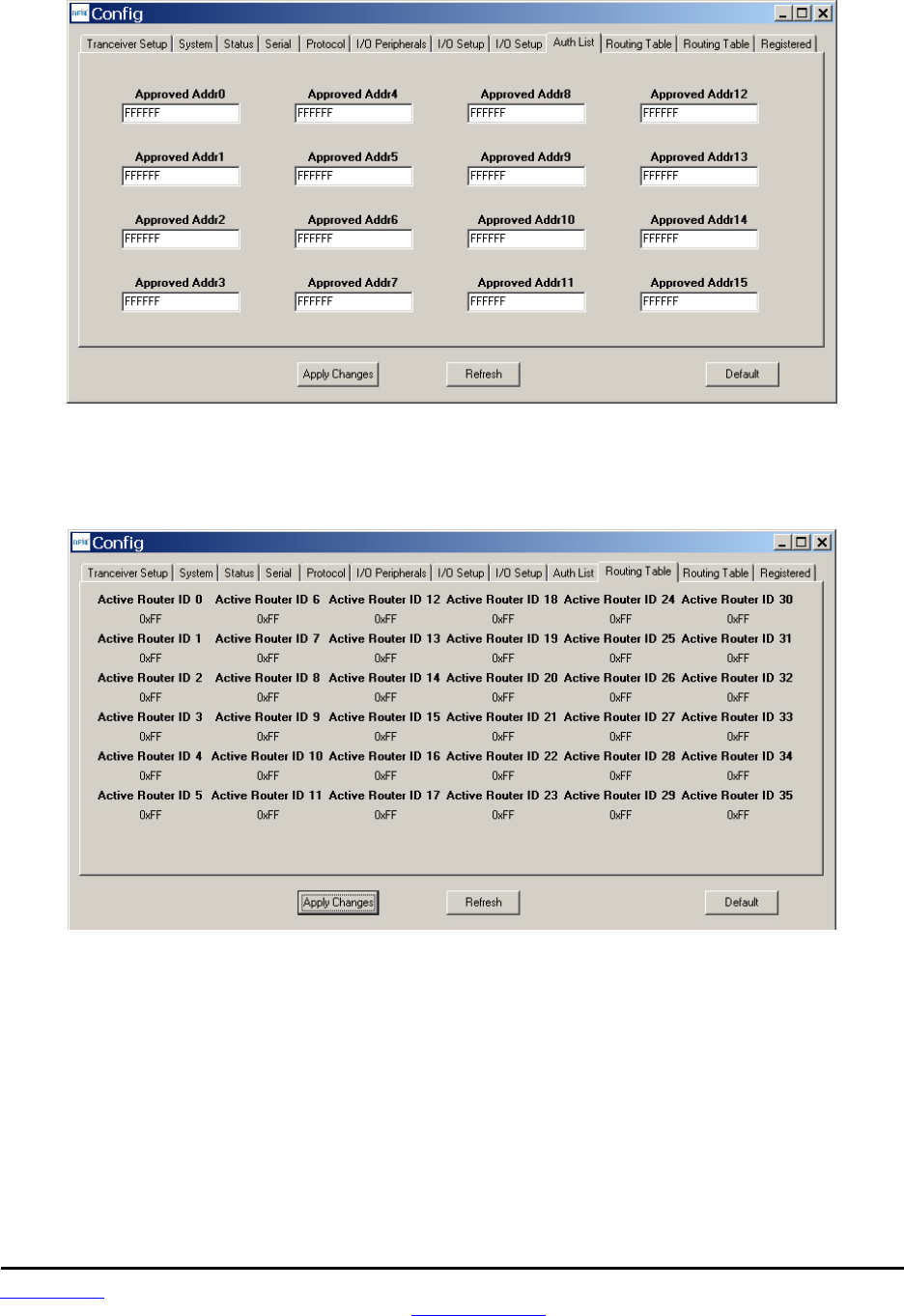Click the 0xFF value under Active Router ID 23
904x1316 pixels.
point(503,816)
